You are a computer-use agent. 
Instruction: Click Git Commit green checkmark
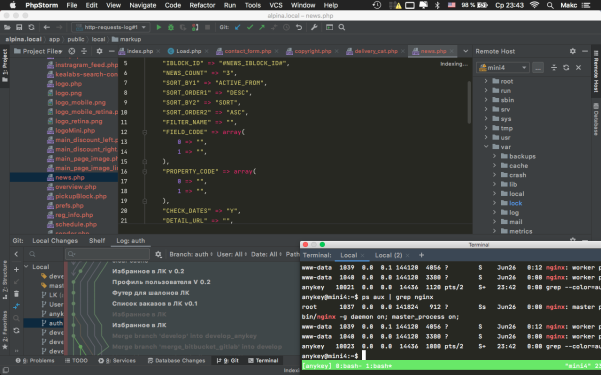[250, 27]
